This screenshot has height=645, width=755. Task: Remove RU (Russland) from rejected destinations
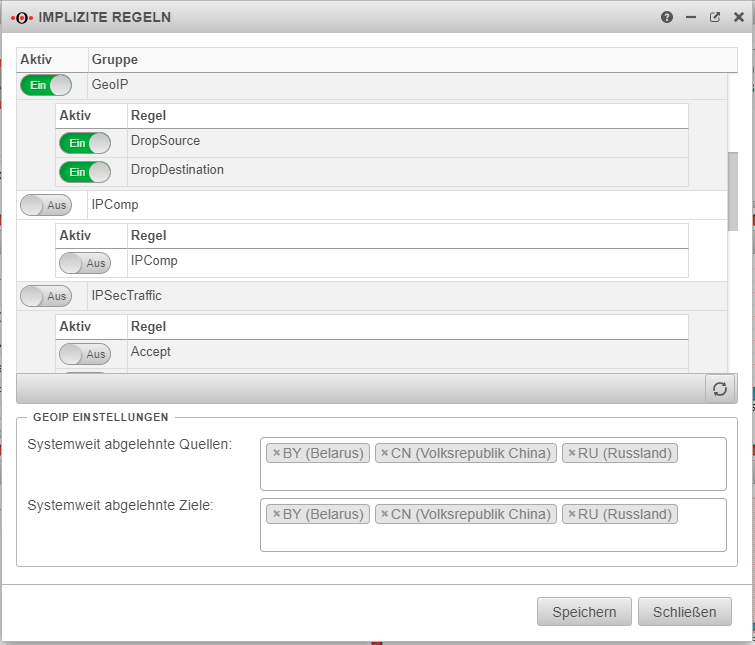pyautogui.click(x=571, y=514)
